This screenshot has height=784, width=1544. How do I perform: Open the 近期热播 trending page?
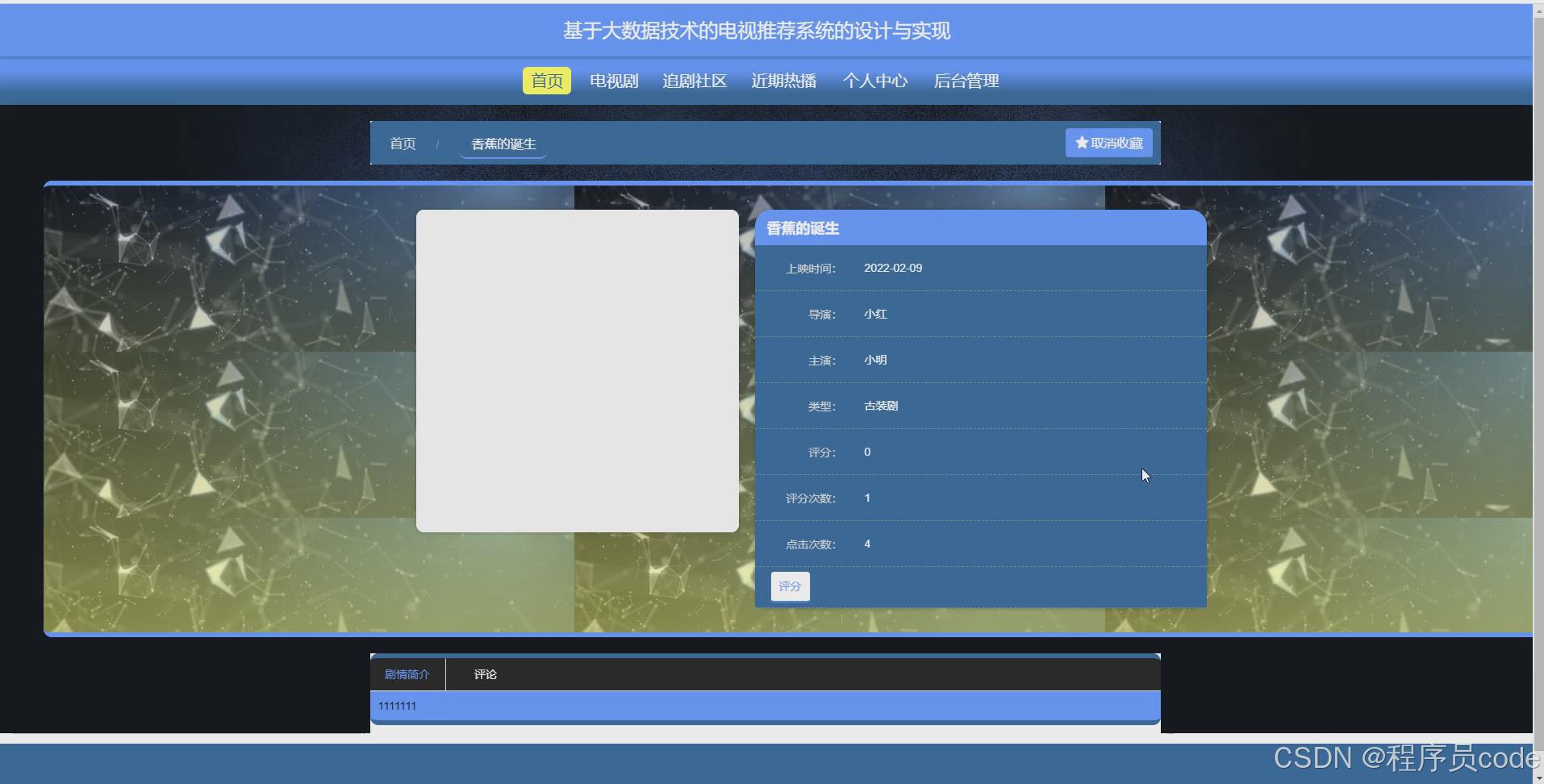pyautogui.click(x=784, y=81)
